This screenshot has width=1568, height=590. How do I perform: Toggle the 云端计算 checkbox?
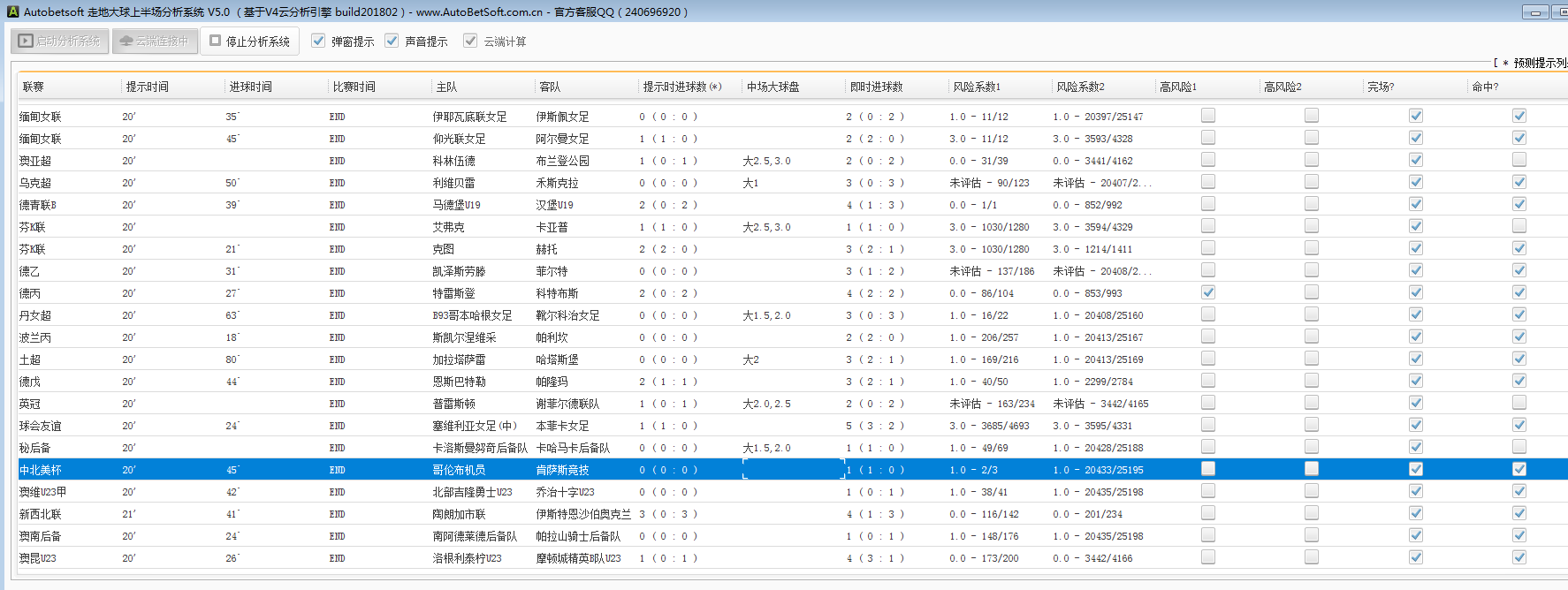click(470, 42)
